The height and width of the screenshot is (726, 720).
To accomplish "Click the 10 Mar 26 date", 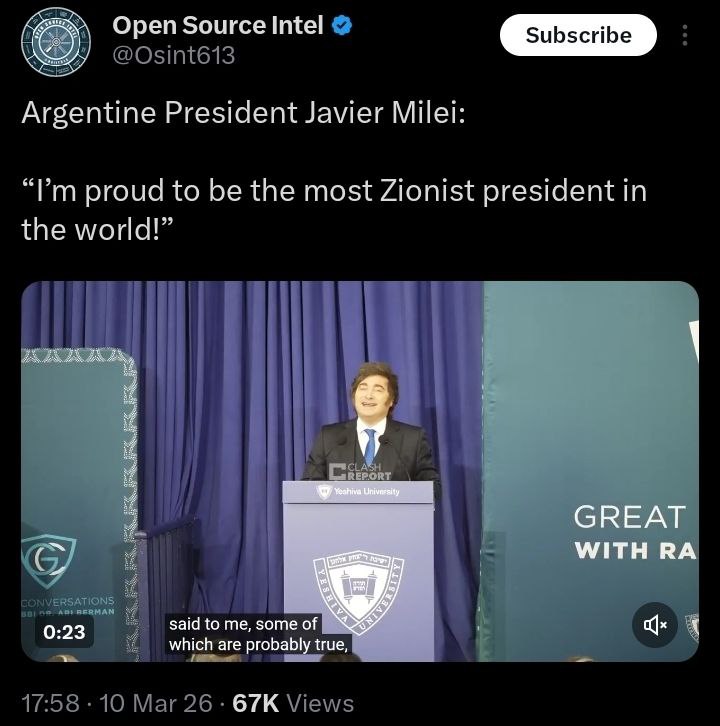I will (156, 703).
